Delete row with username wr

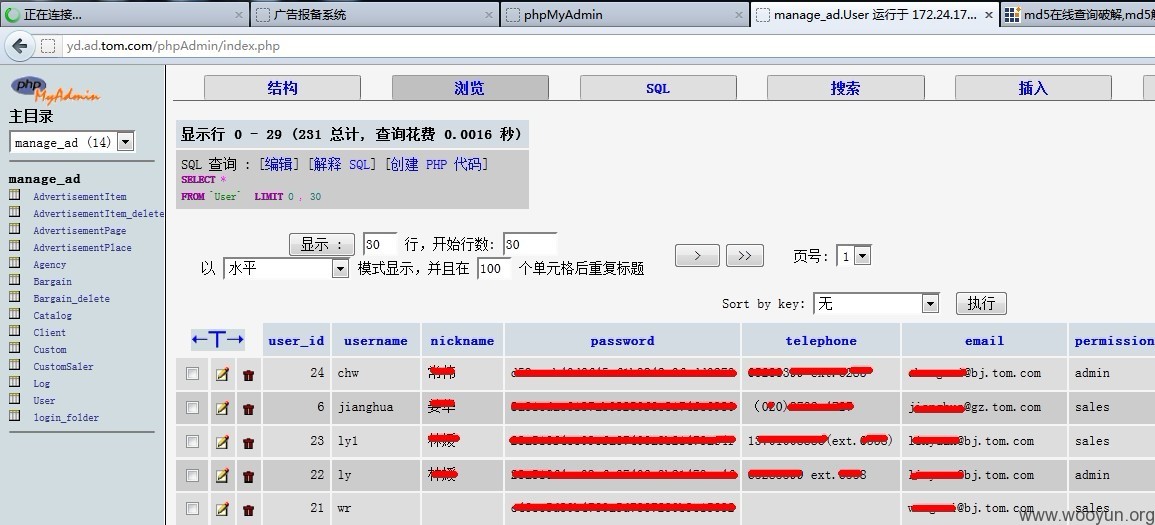[248, 509]
